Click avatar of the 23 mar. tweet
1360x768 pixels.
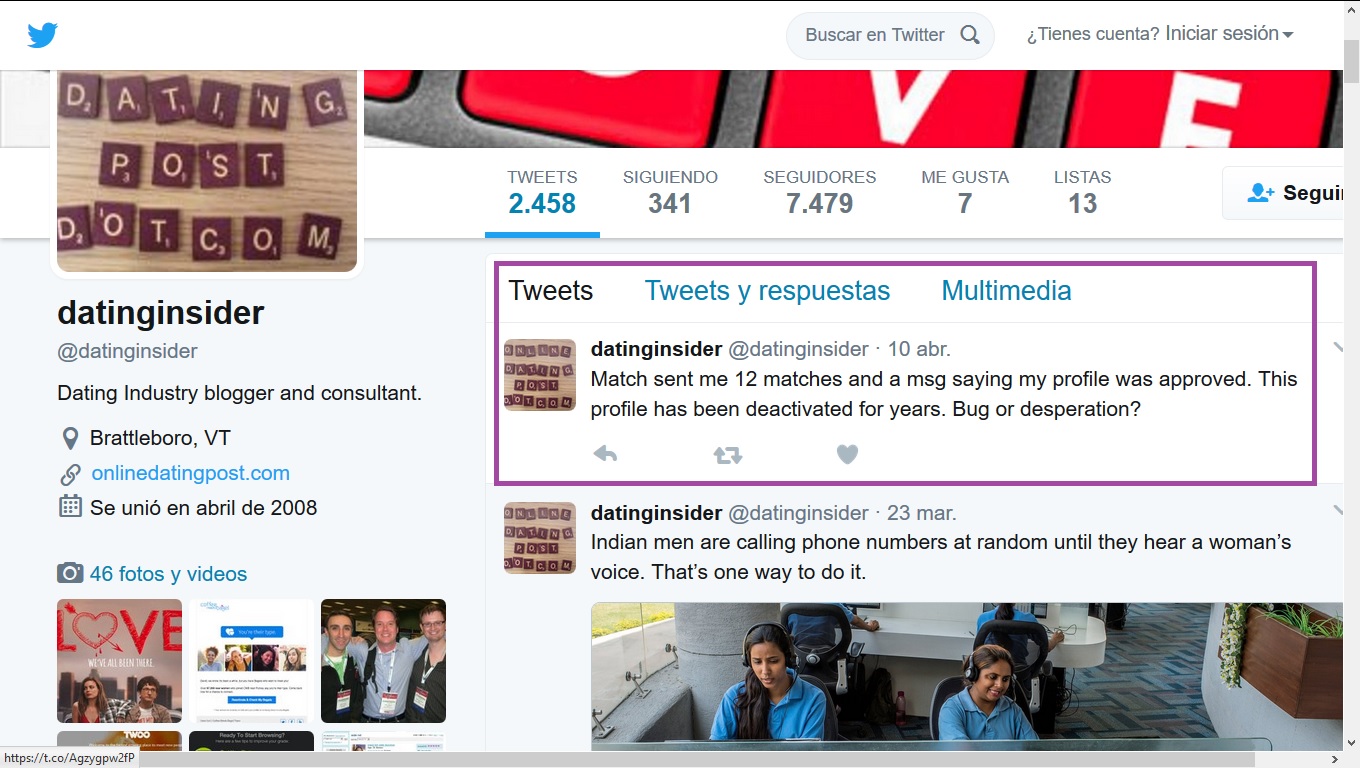(539, 538)
